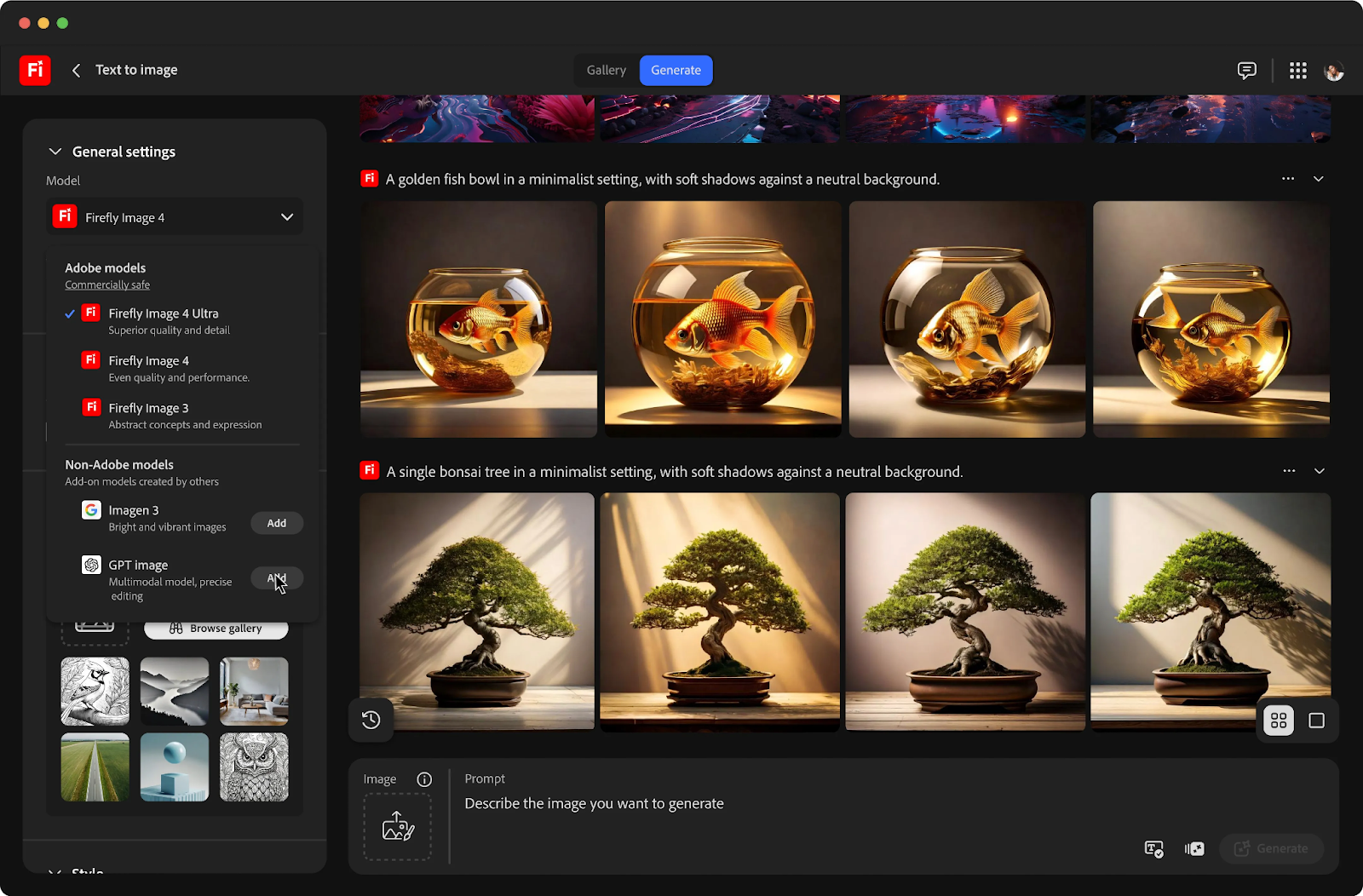Open the apps grid launcher

pyautogui.click(x=1297, y=71)
